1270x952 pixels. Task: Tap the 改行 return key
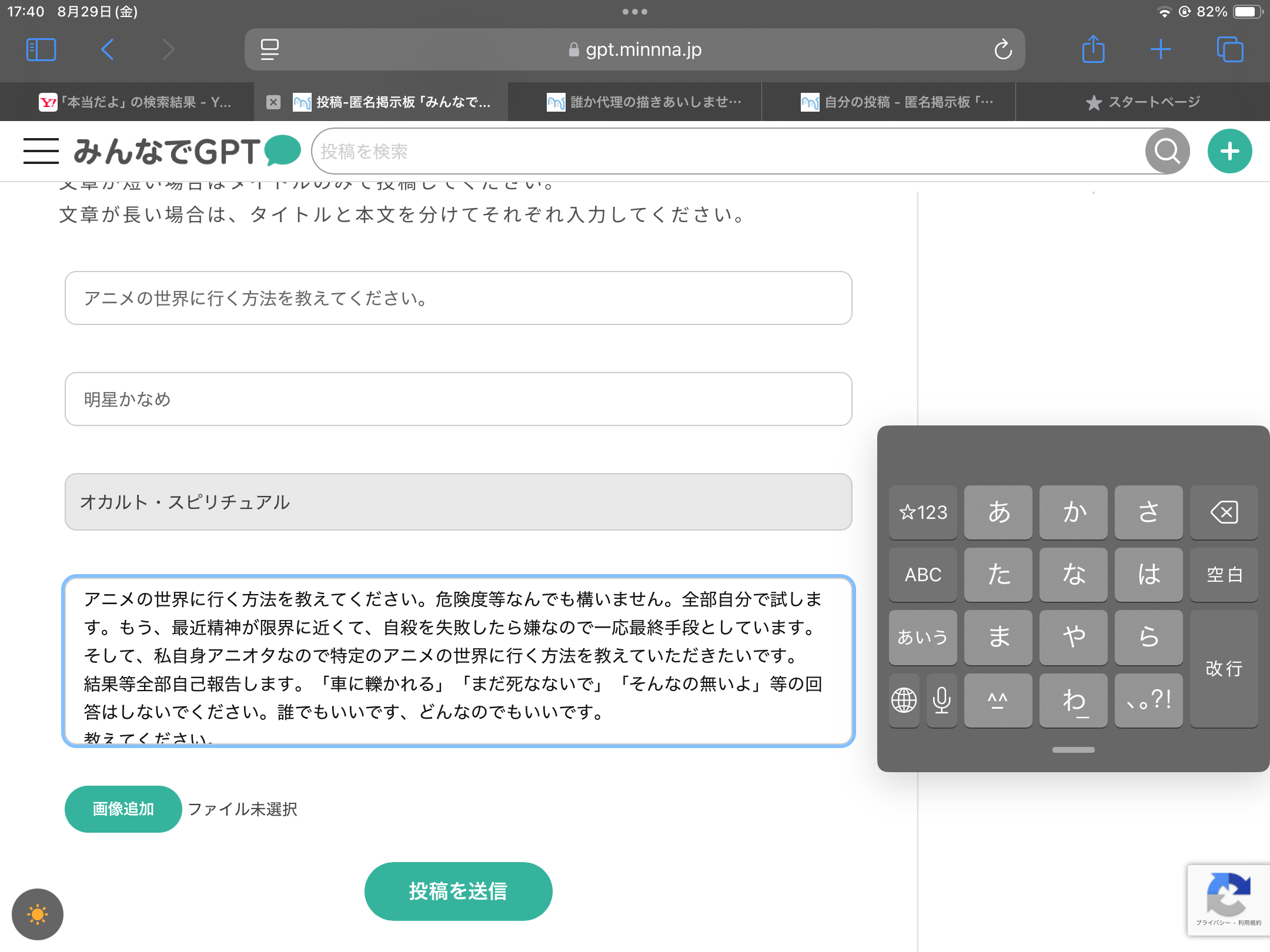pyautogui.click(x=1224, y=669)
